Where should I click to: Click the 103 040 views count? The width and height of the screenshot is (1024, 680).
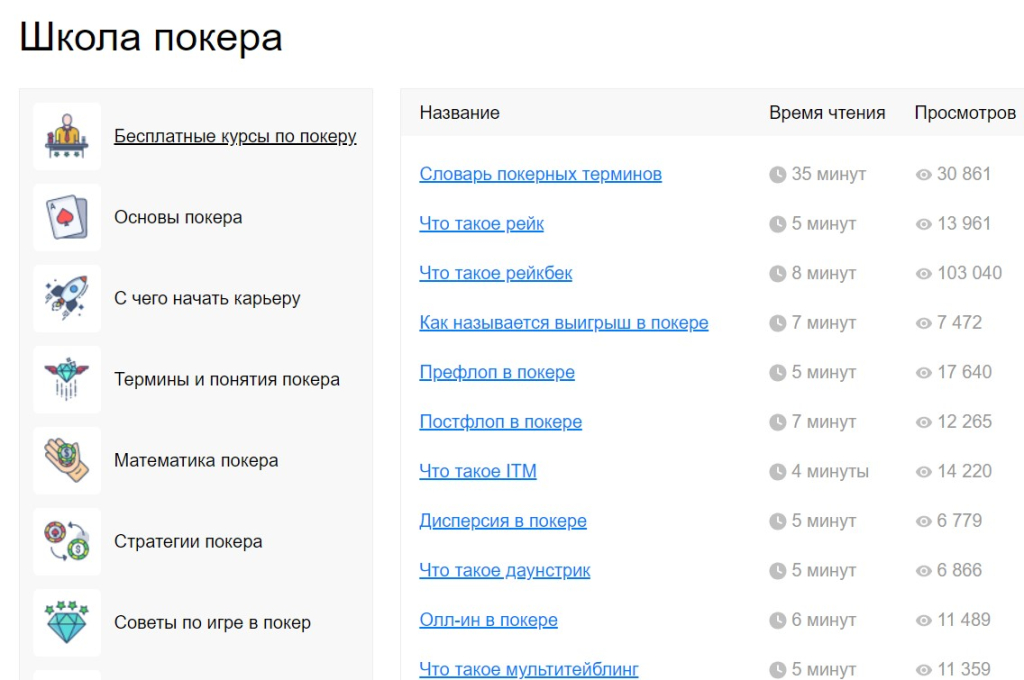(x=970, y=273)
